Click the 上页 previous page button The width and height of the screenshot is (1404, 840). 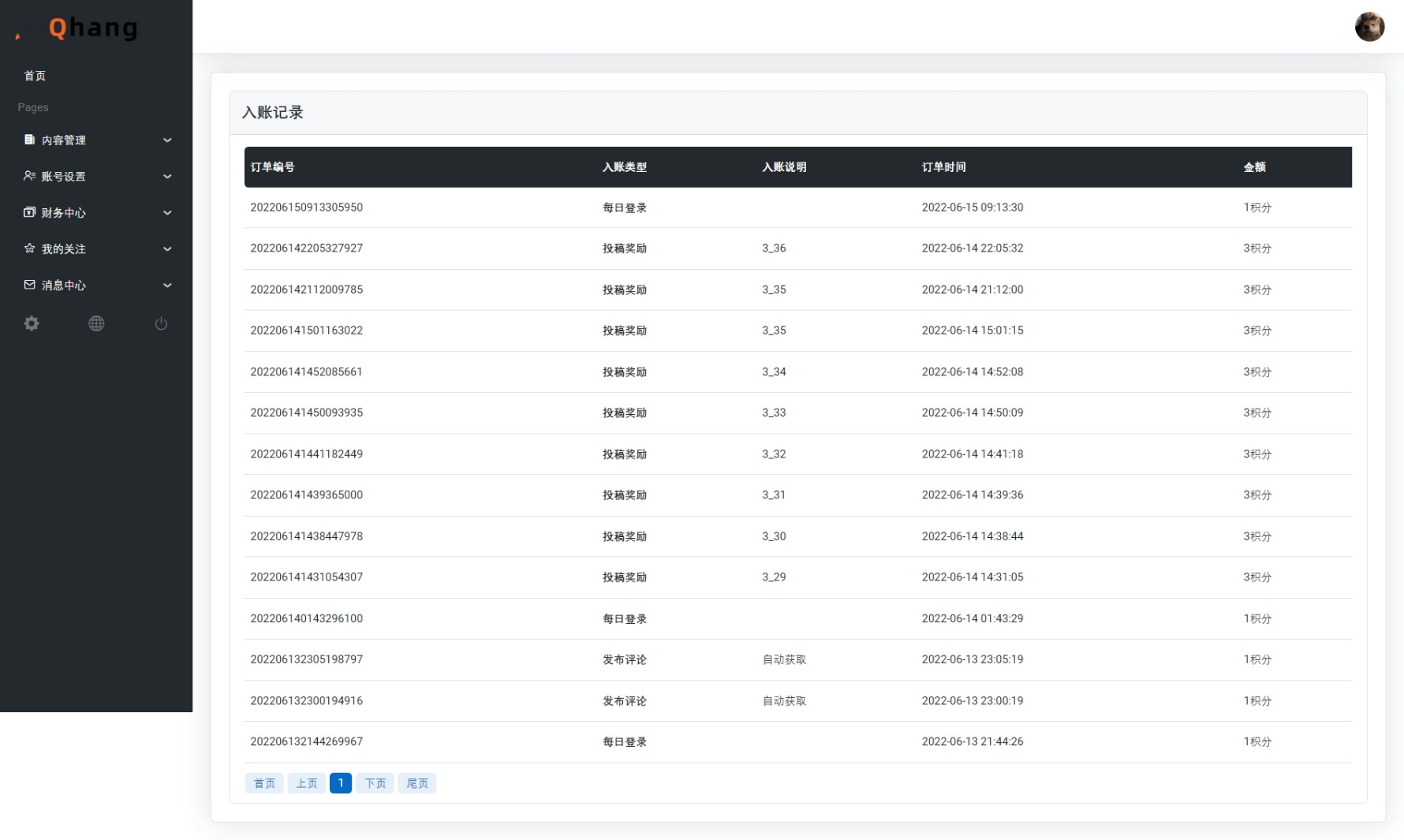(306, 783)
